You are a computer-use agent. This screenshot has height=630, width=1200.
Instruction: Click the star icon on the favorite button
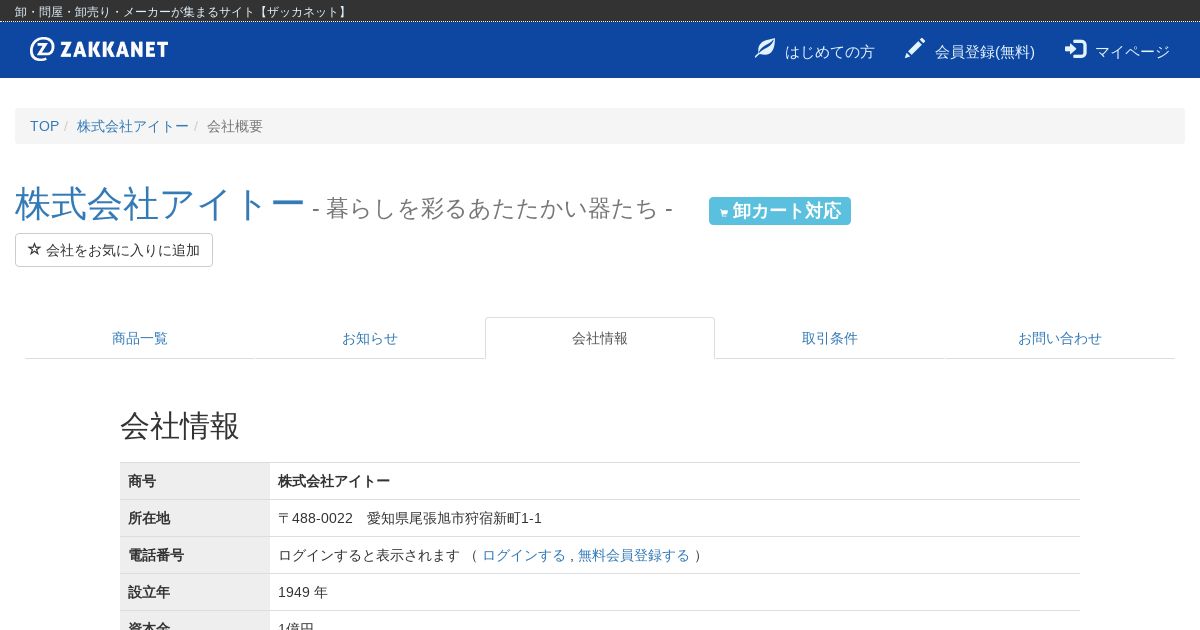point(34,249)
